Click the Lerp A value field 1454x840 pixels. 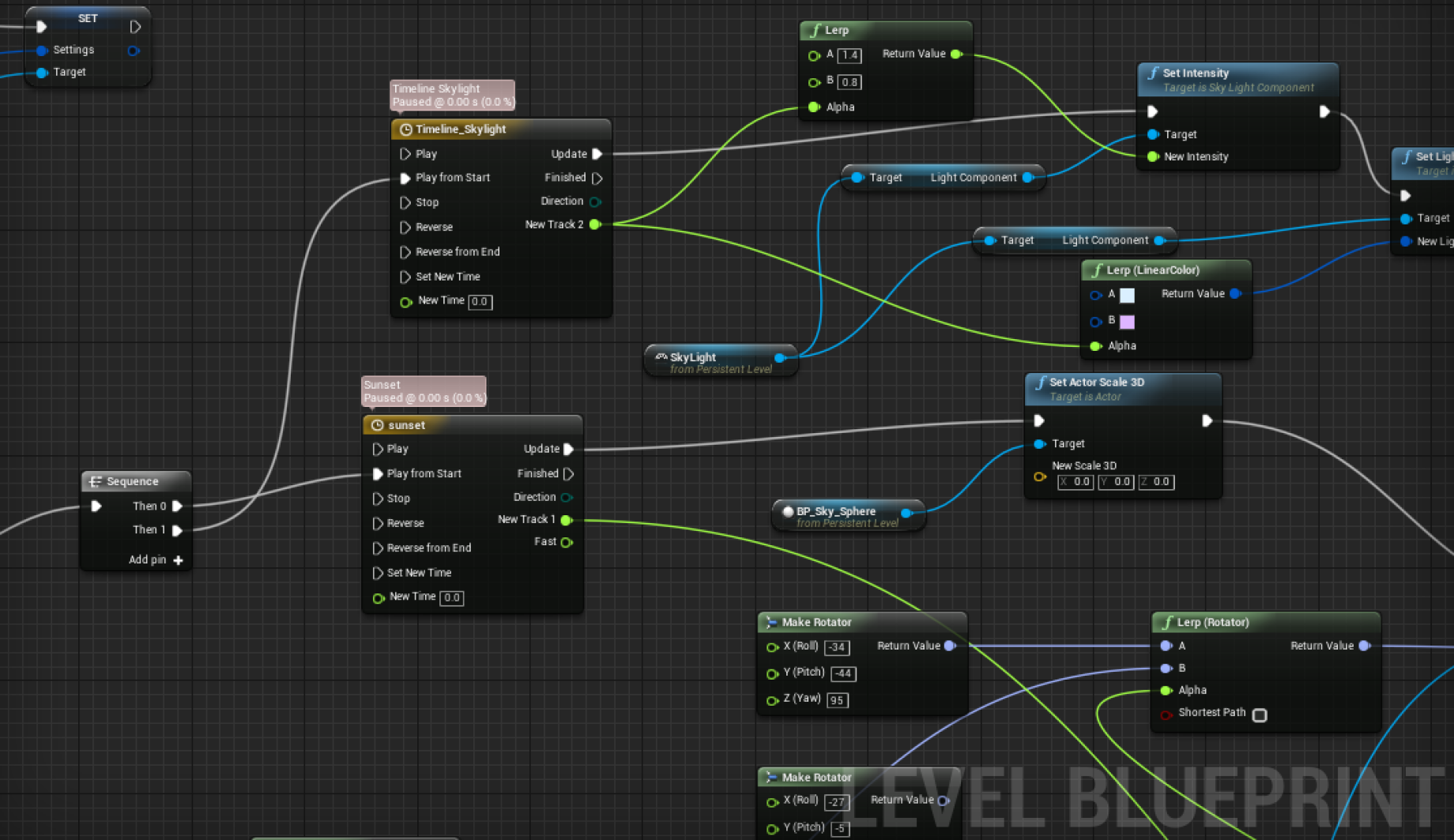click(x=849, y=55)
